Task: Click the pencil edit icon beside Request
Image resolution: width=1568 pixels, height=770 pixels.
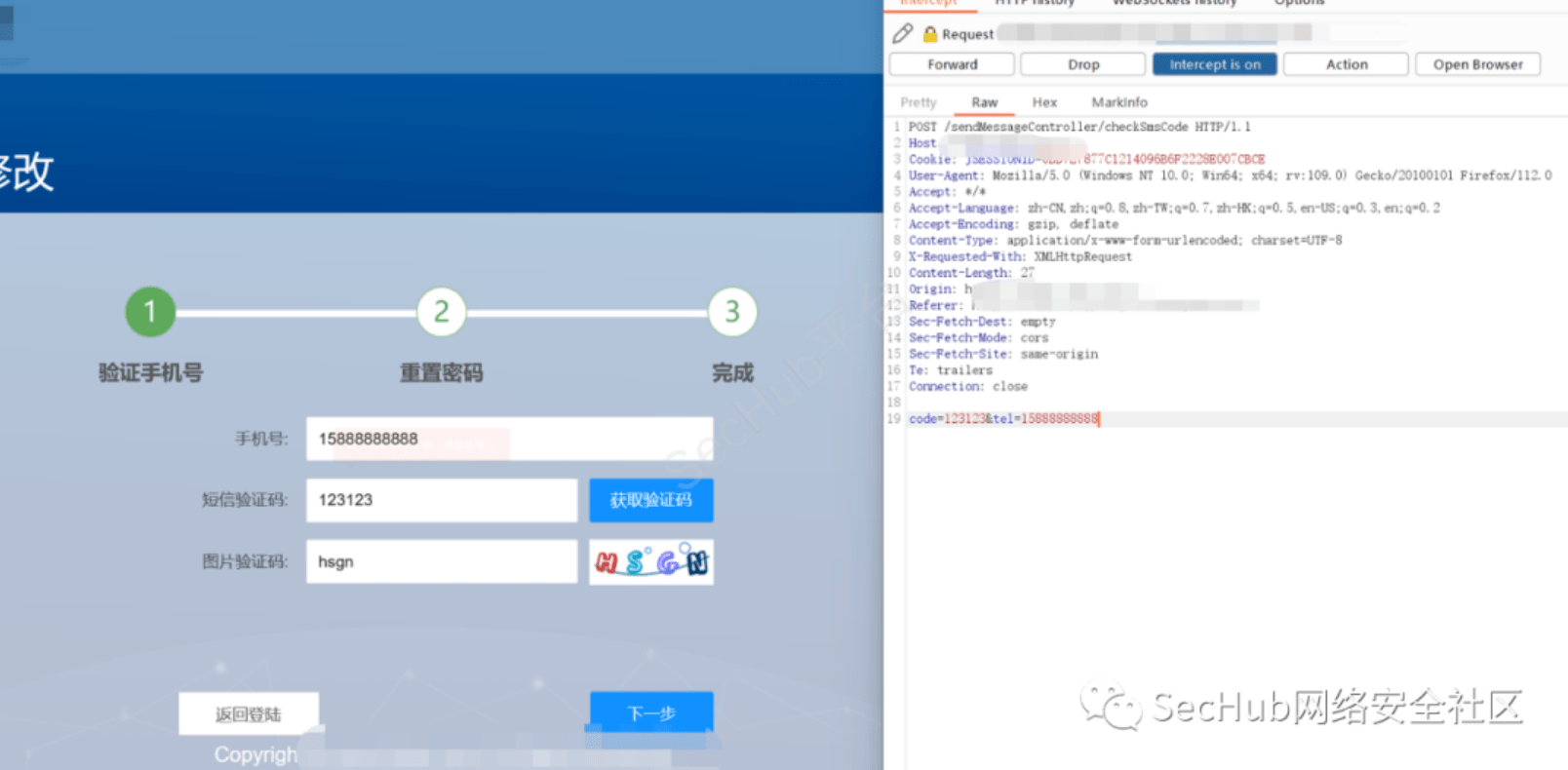Action: (903, 33)
